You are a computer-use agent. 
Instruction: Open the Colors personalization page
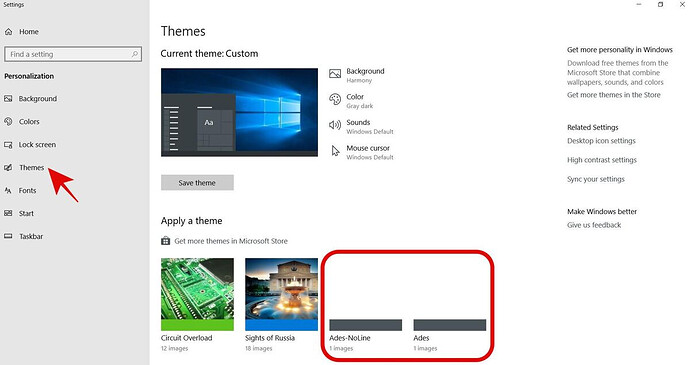tap(29, 122)
